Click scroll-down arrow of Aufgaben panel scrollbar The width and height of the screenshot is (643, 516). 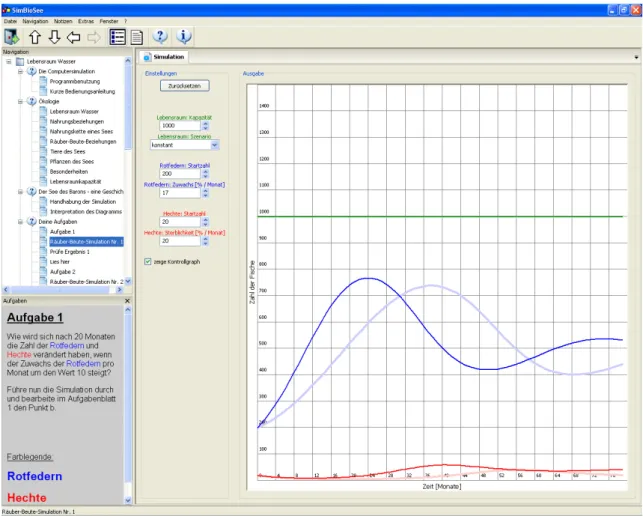(x=128, y=500)
